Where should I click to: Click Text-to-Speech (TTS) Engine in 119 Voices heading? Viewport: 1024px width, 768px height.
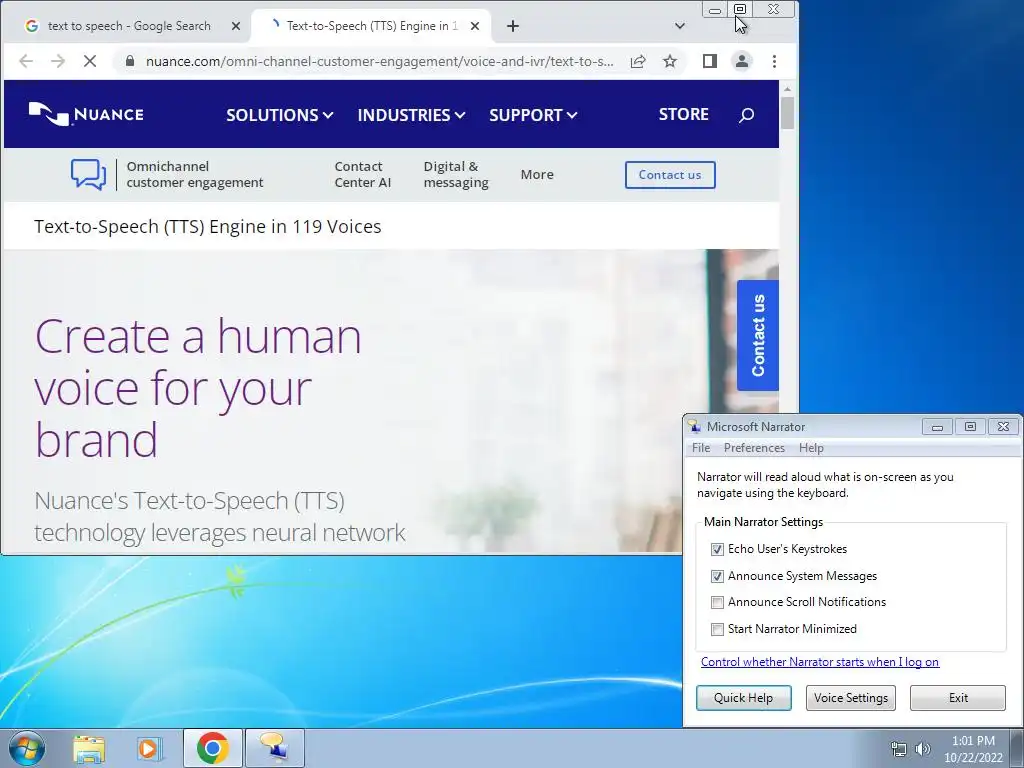(208, 227)
